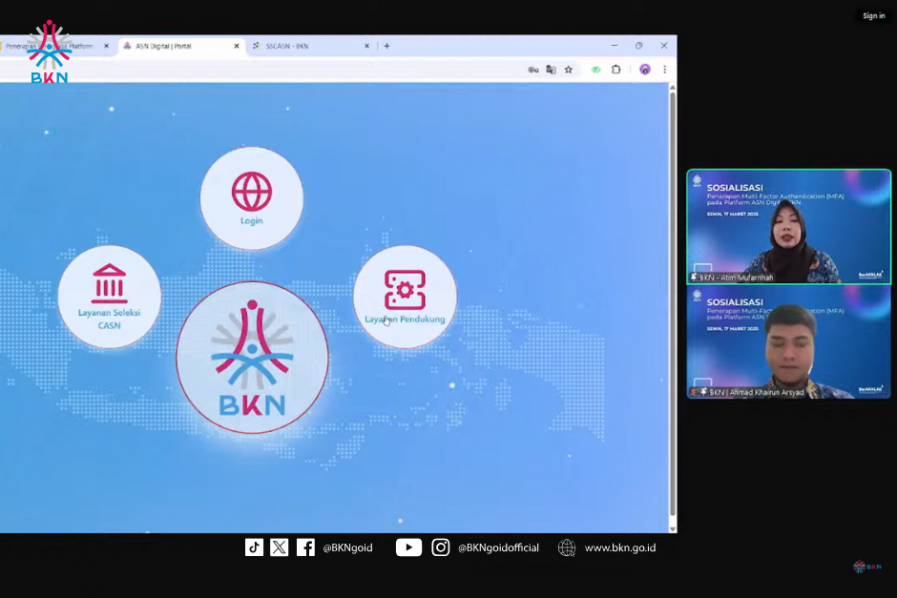This screenshot has width=897, height=598.
Task: Open the www.bkn.go.id website link
Action: pyautogui.click(x=621, y=547)
